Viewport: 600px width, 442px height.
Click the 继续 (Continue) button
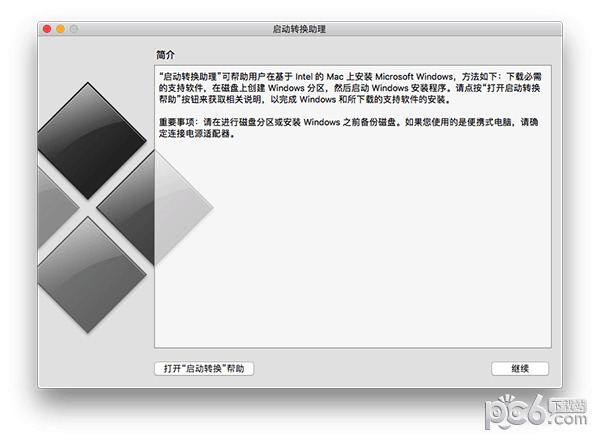click(x=520, y=369)
